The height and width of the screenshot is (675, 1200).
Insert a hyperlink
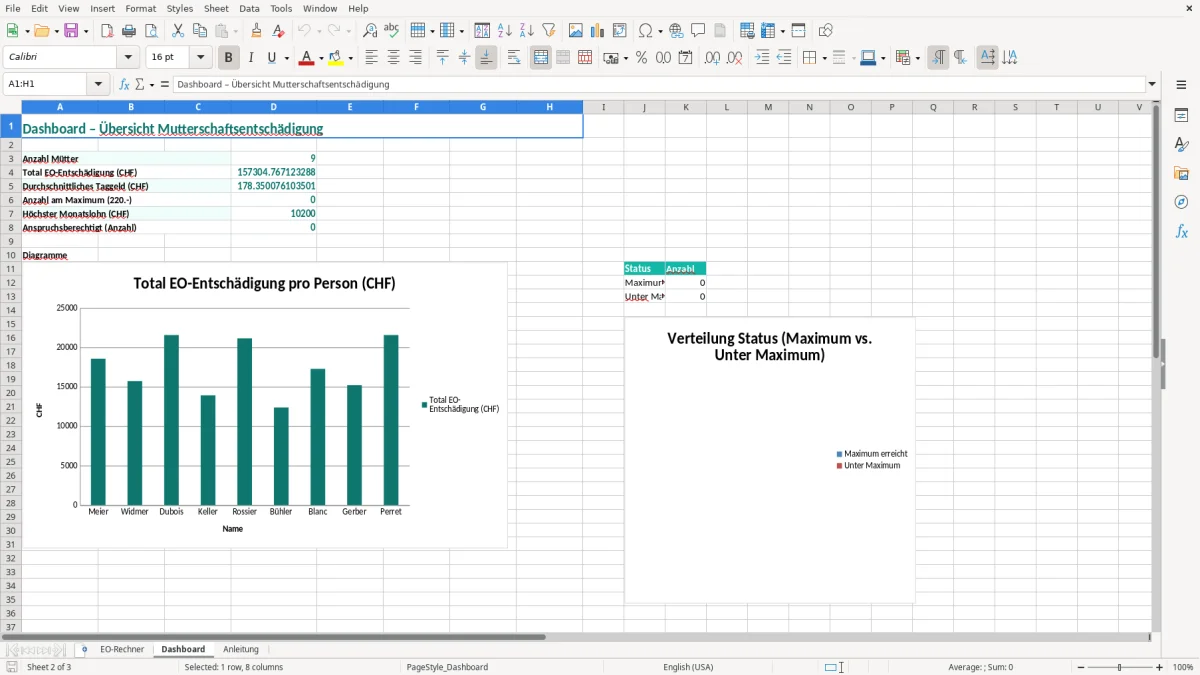[677, 31]
